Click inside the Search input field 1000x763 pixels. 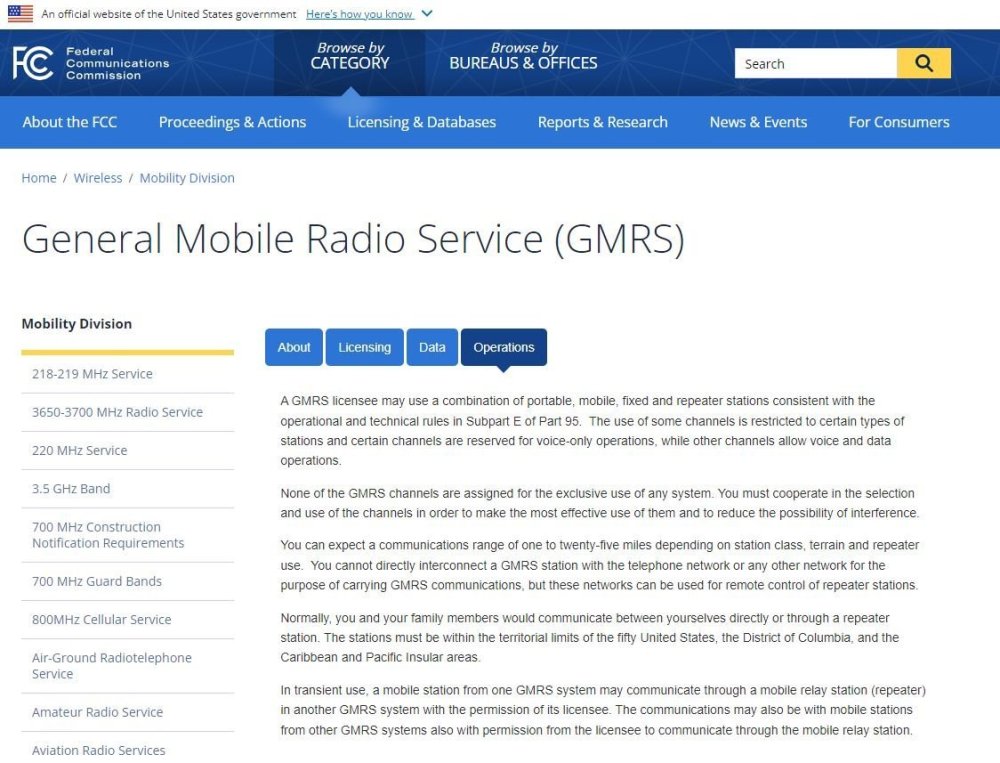(x=815, y=63)
